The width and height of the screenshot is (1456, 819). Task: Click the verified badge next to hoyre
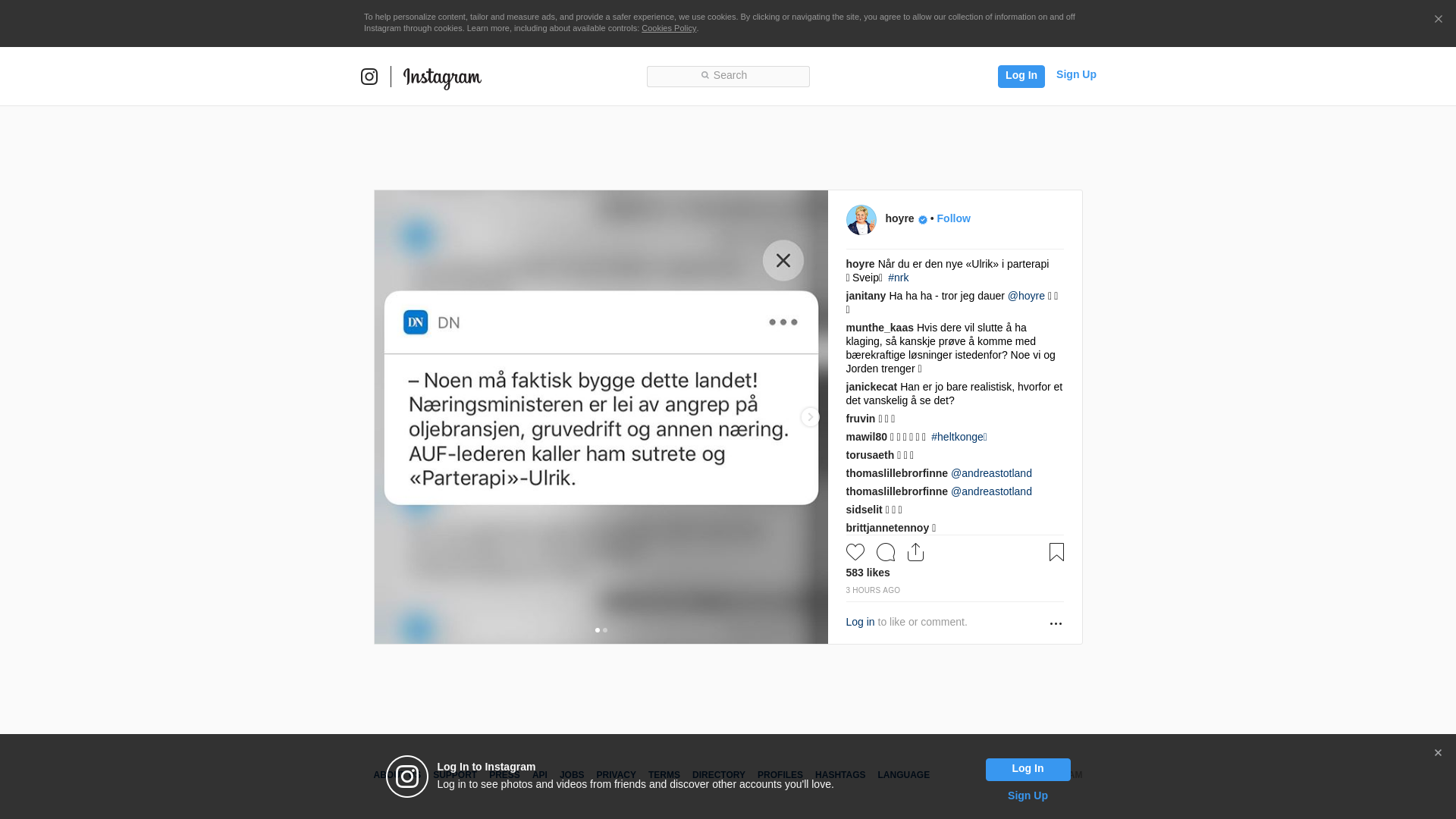[922, 220]
